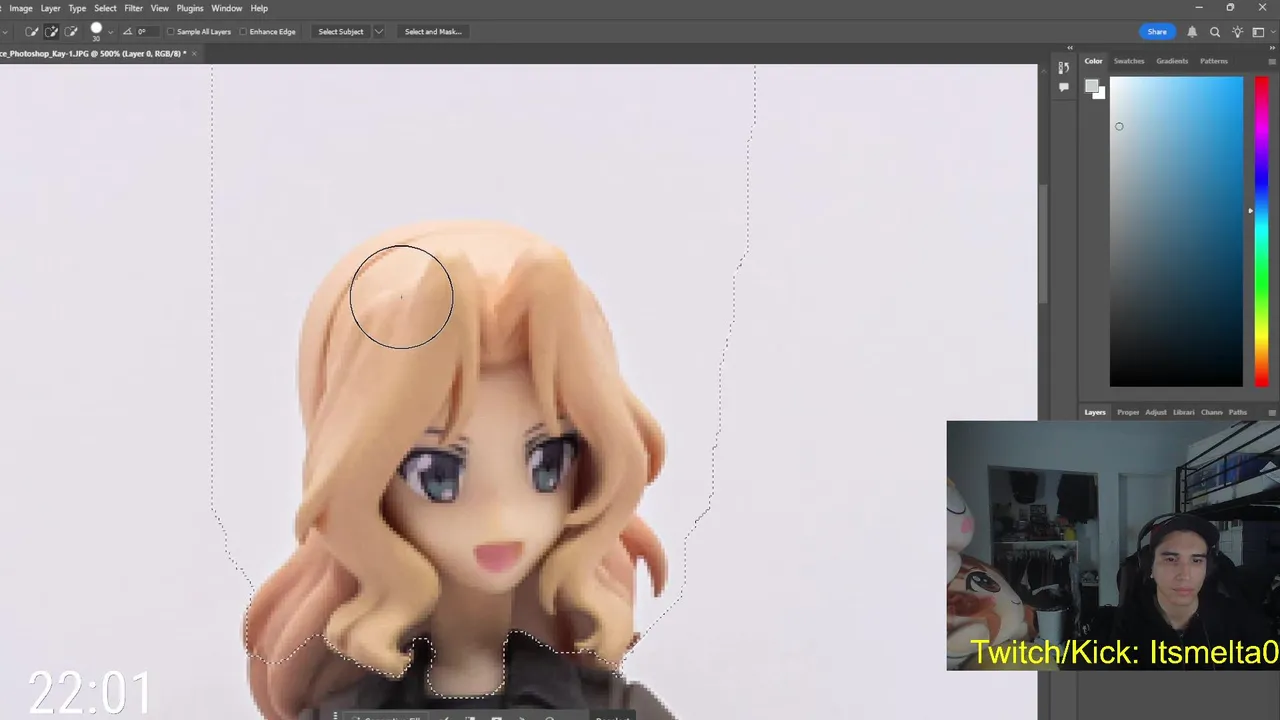Open the Help menu
The height and width of the screenshot is (720, 1280).
[259, 8]
